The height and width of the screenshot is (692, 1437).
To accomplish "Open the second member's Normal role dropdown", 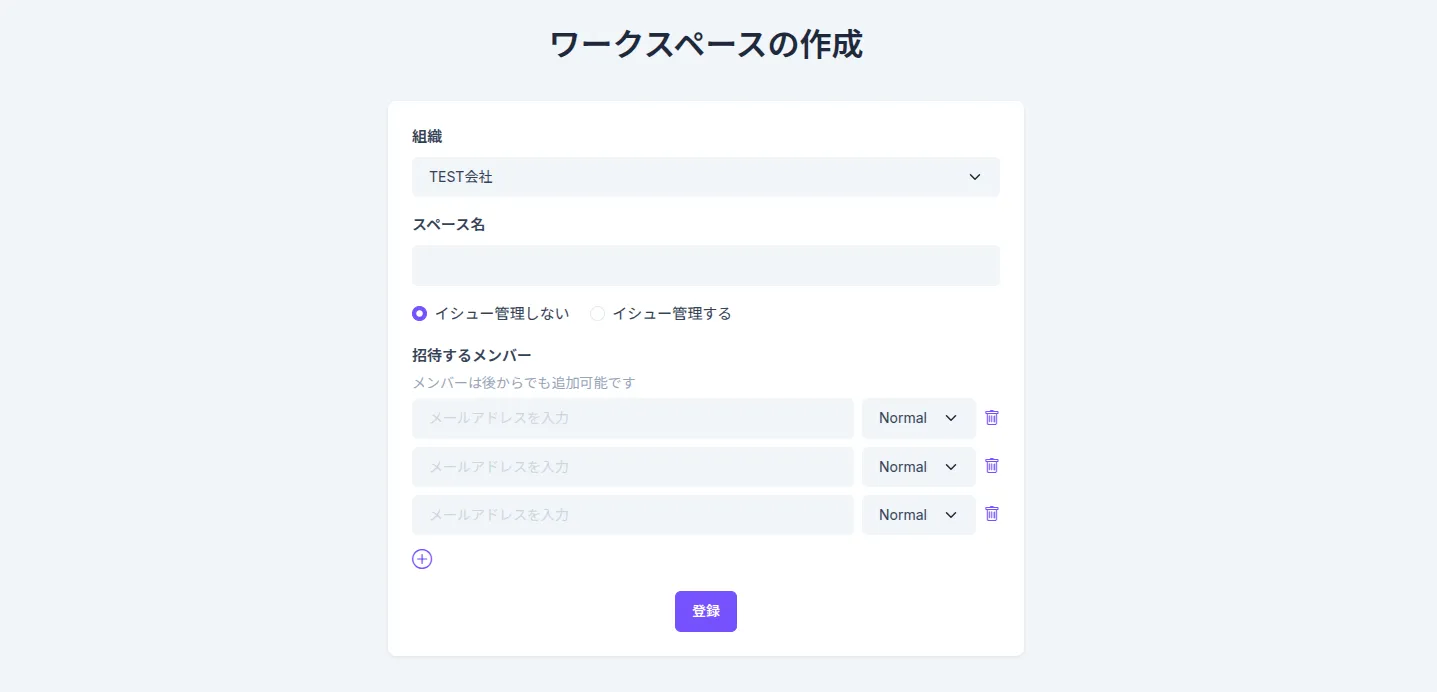I will (x=917, y=466).
